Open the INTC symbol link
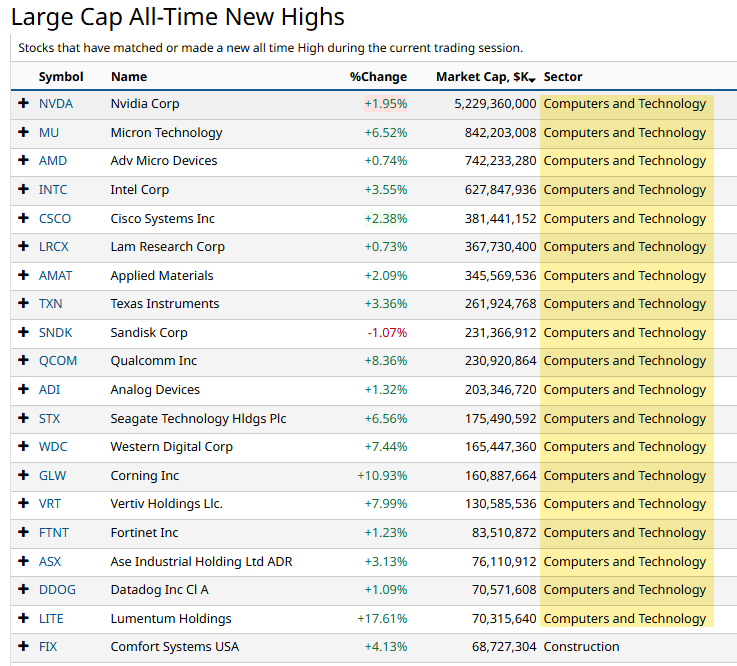 [53, 189]
